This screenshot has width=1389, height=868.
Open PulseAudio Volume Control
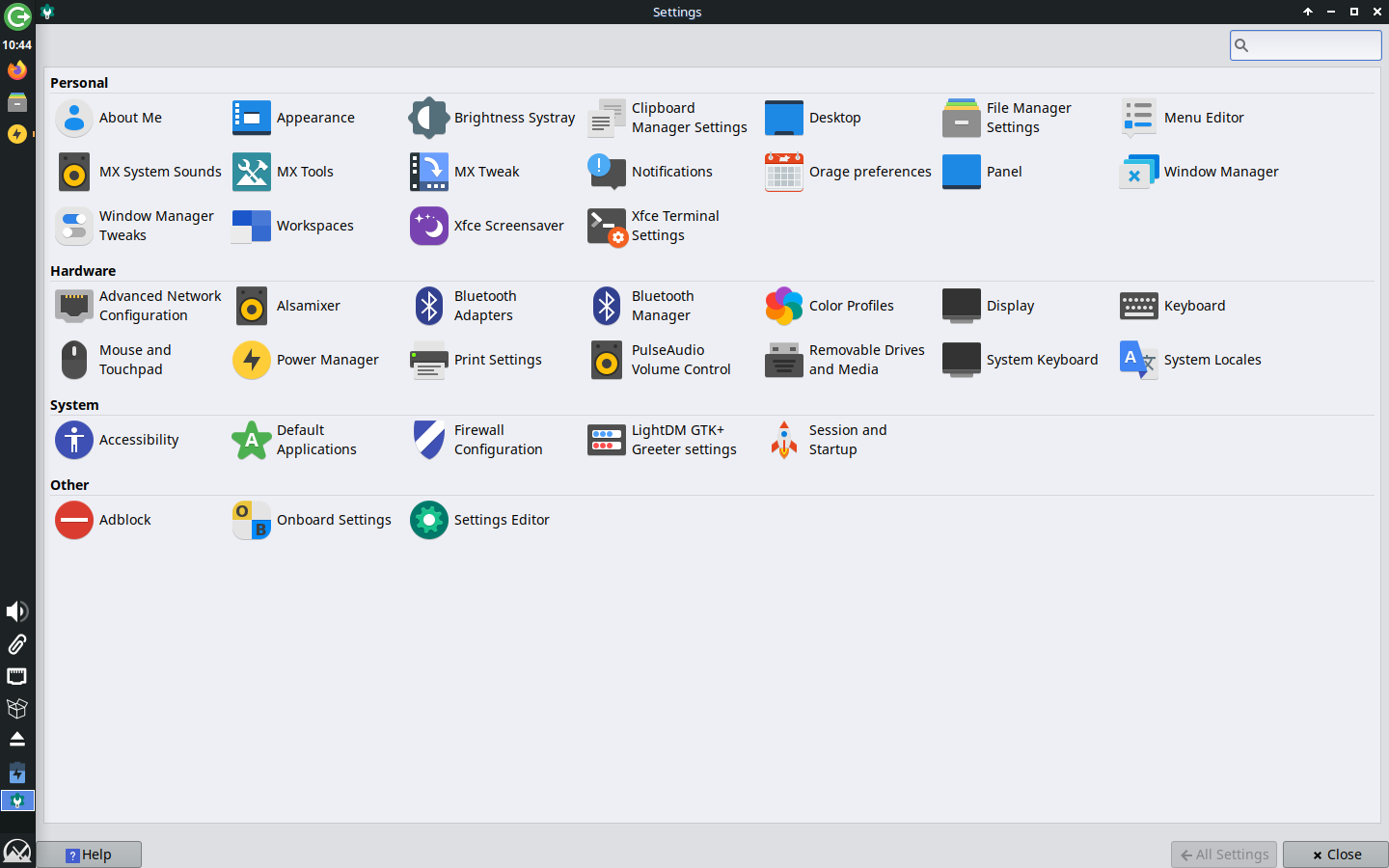tap(660, 360)
